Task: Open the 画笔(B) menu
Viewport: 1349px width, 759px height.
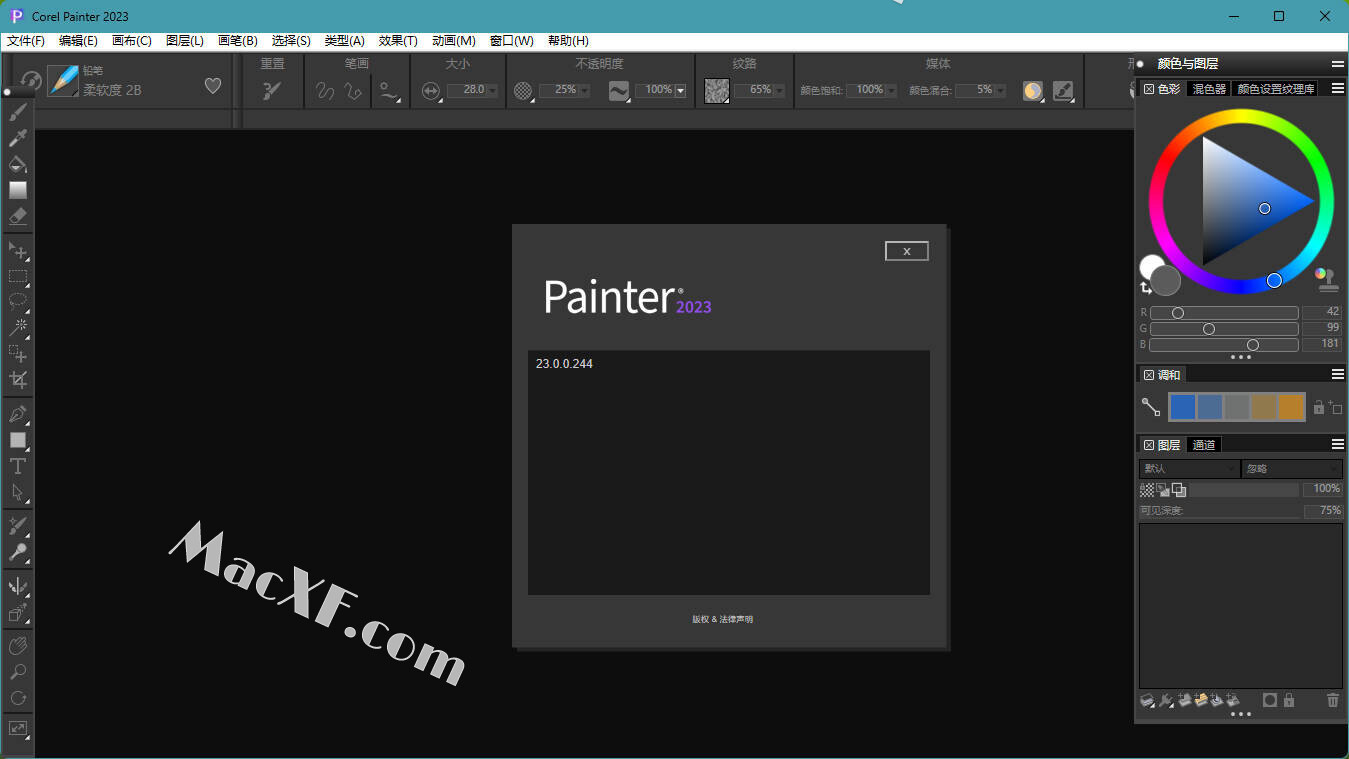Action: click(238, 41)
